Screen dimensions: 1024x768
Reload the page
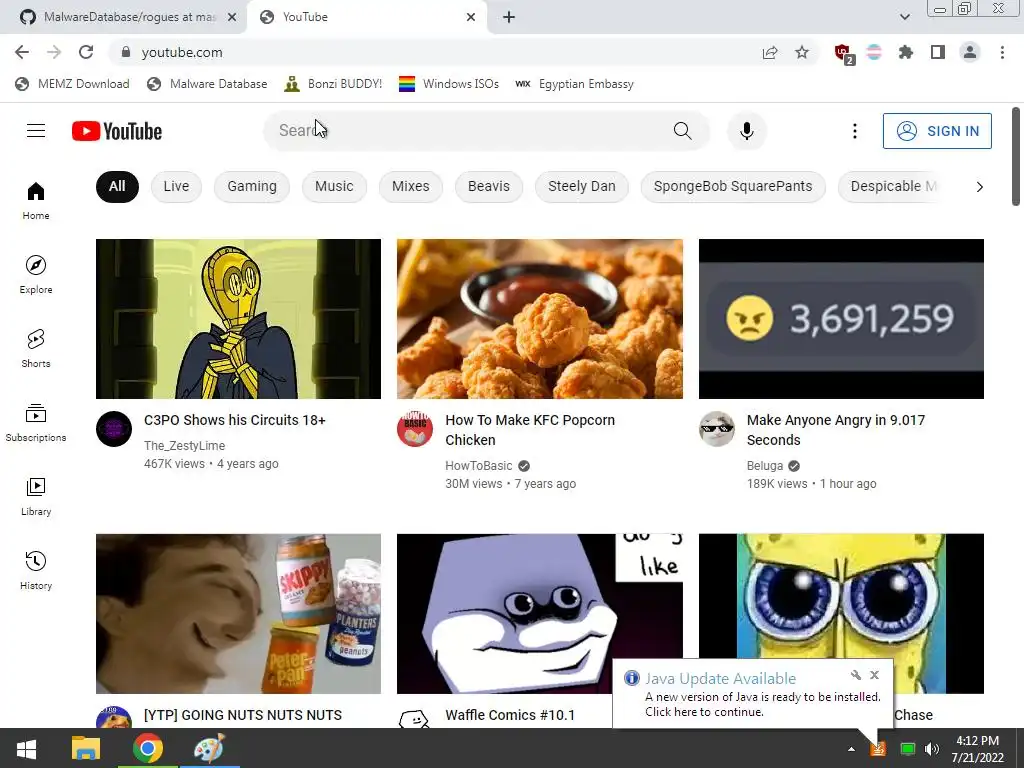86,52
